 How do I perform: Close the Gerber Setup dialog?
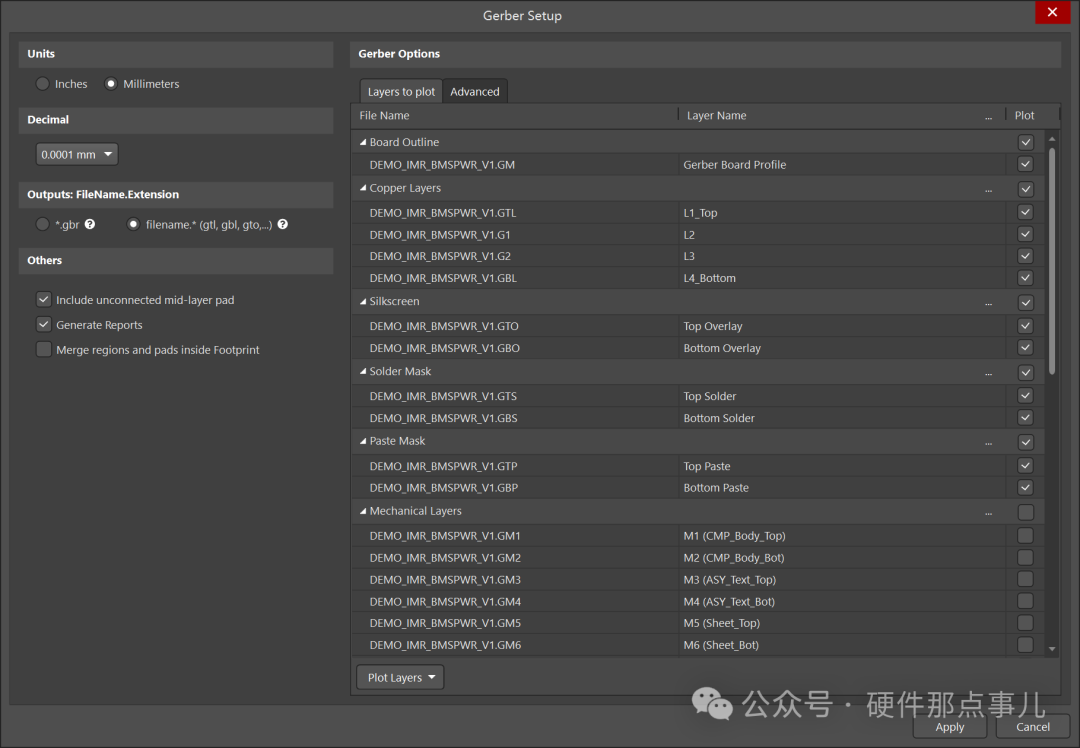click(1052, 12)
